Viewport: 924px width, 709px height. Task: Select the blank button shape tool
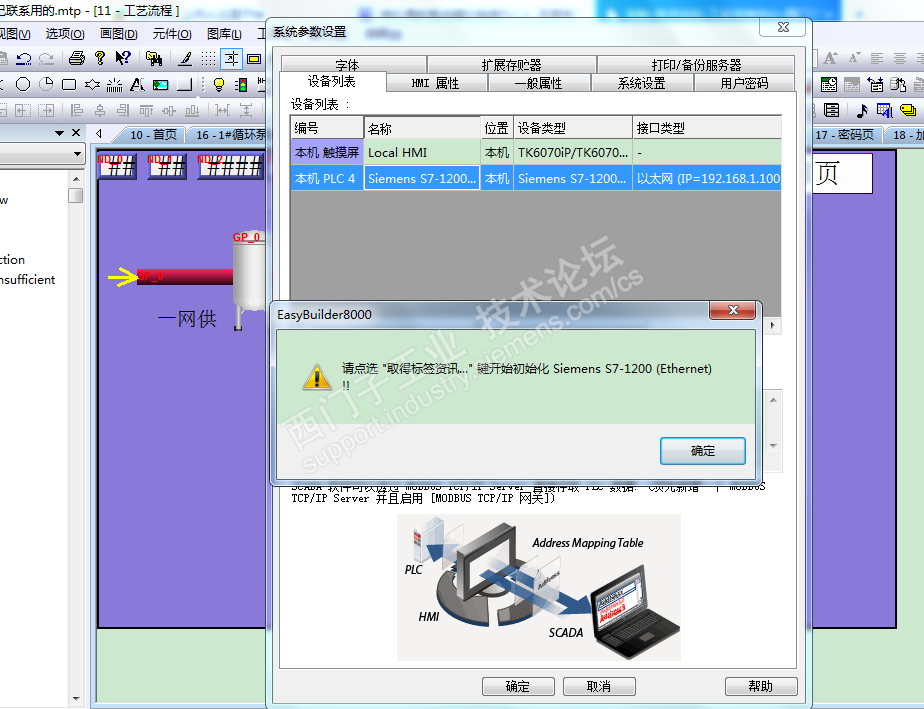click(x=184, y=84)
